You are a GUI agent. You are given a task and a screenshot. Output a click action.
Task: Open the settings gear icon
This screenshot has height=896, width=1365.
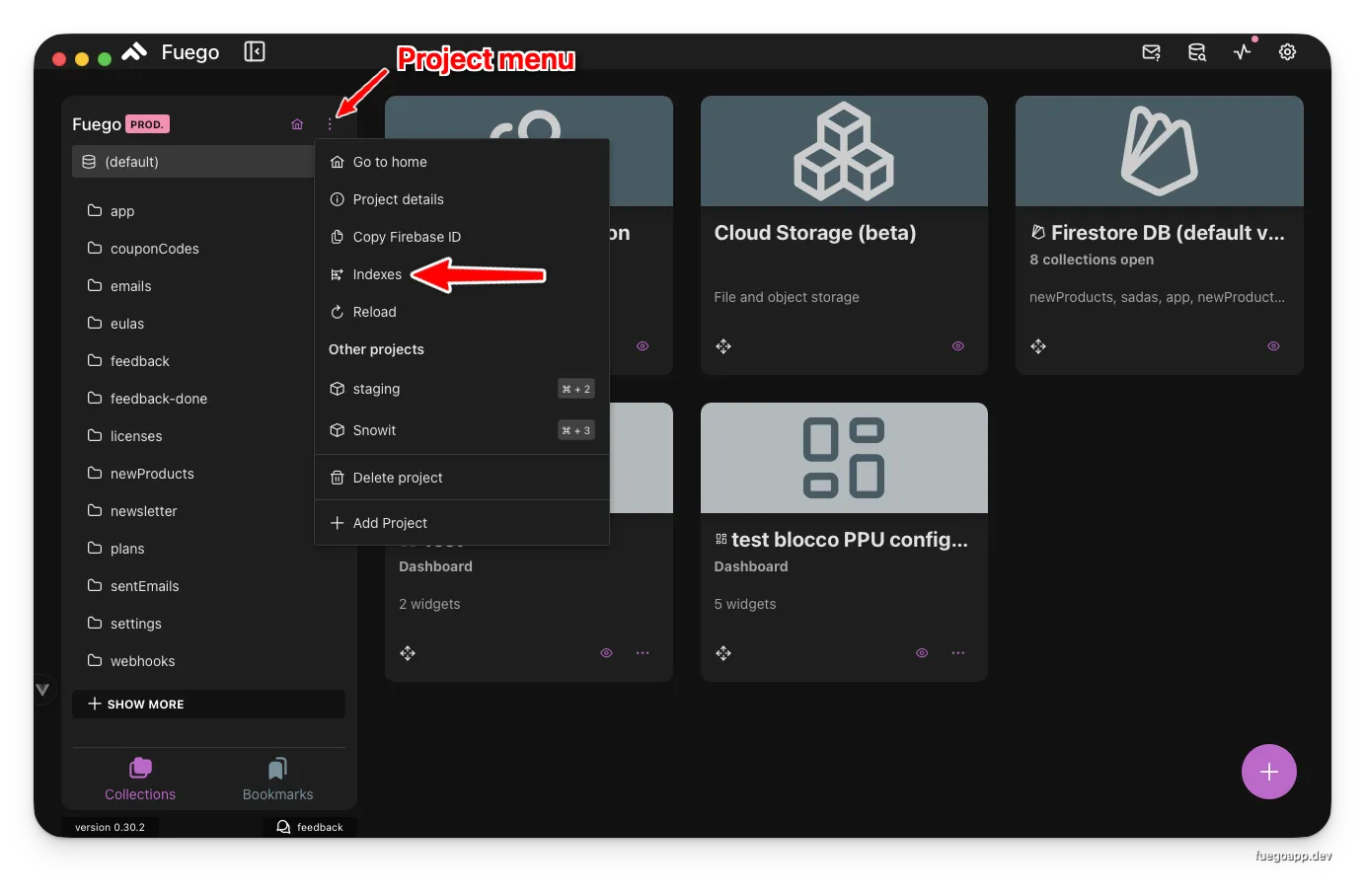click(1287, 52)
